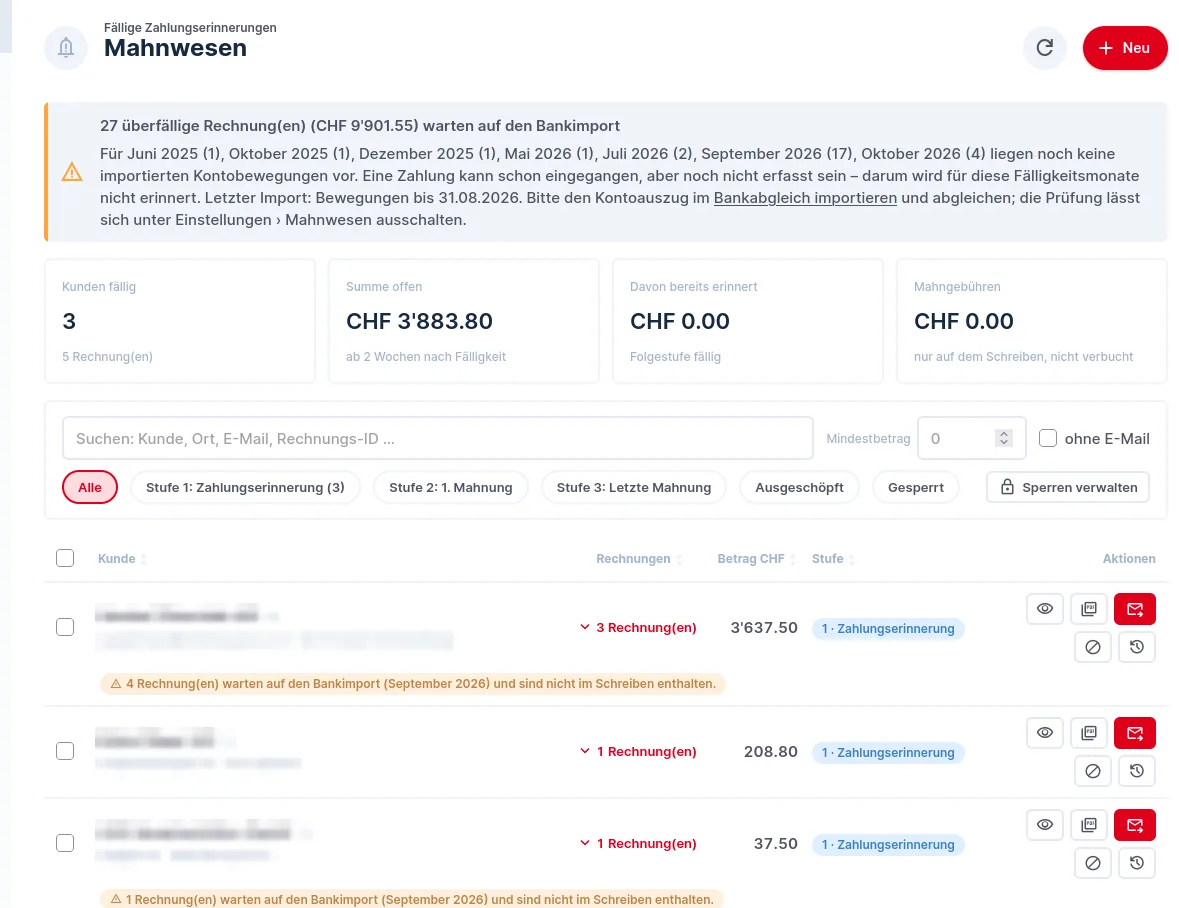The height and width of the screenshot is (908, 1179).
Task: Expand 1 Rechnung(en) in 37.50 row
Action: pyautogui.click(x=638, y=843)
